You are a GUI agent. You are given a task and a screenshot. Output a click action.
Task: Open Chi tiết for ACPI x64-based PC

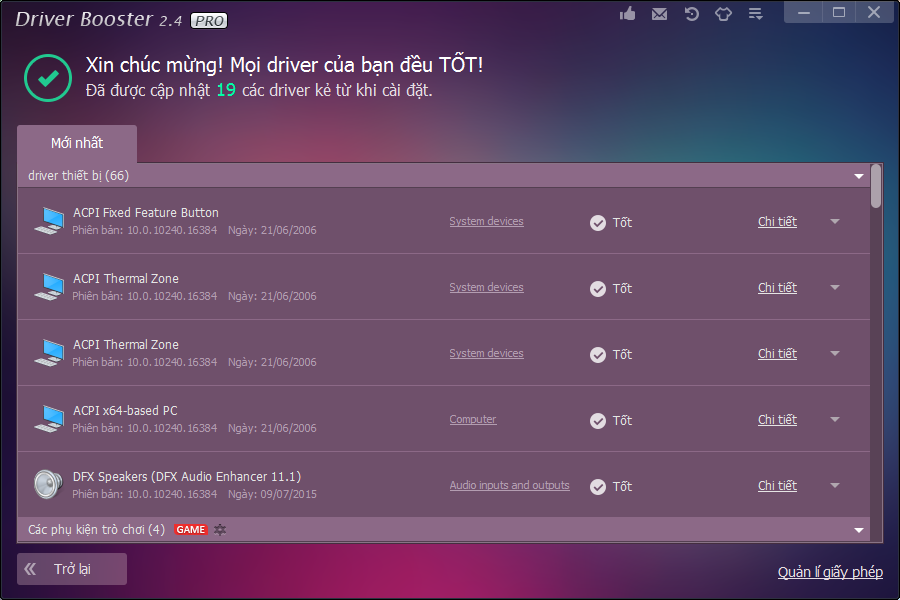coord(777,420)
